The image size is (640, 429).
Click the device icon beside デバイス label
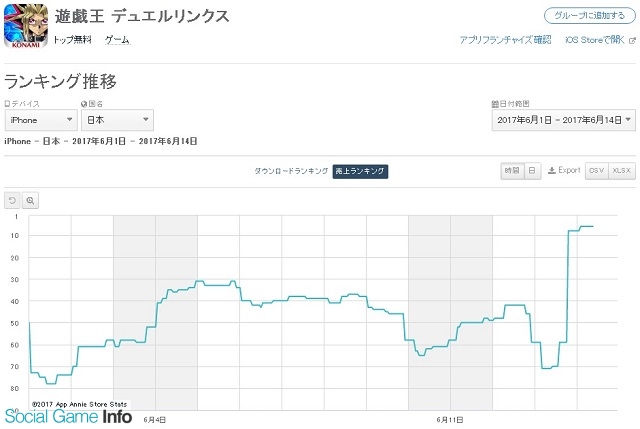tap(7, 104)
